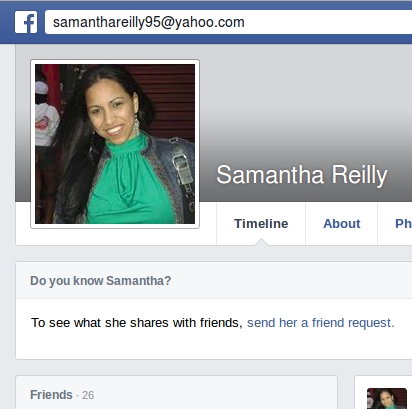Click the empty body of friend request card
Image resolution: width=412 pixels, height=409 pixels.
(x=214, y=345)
